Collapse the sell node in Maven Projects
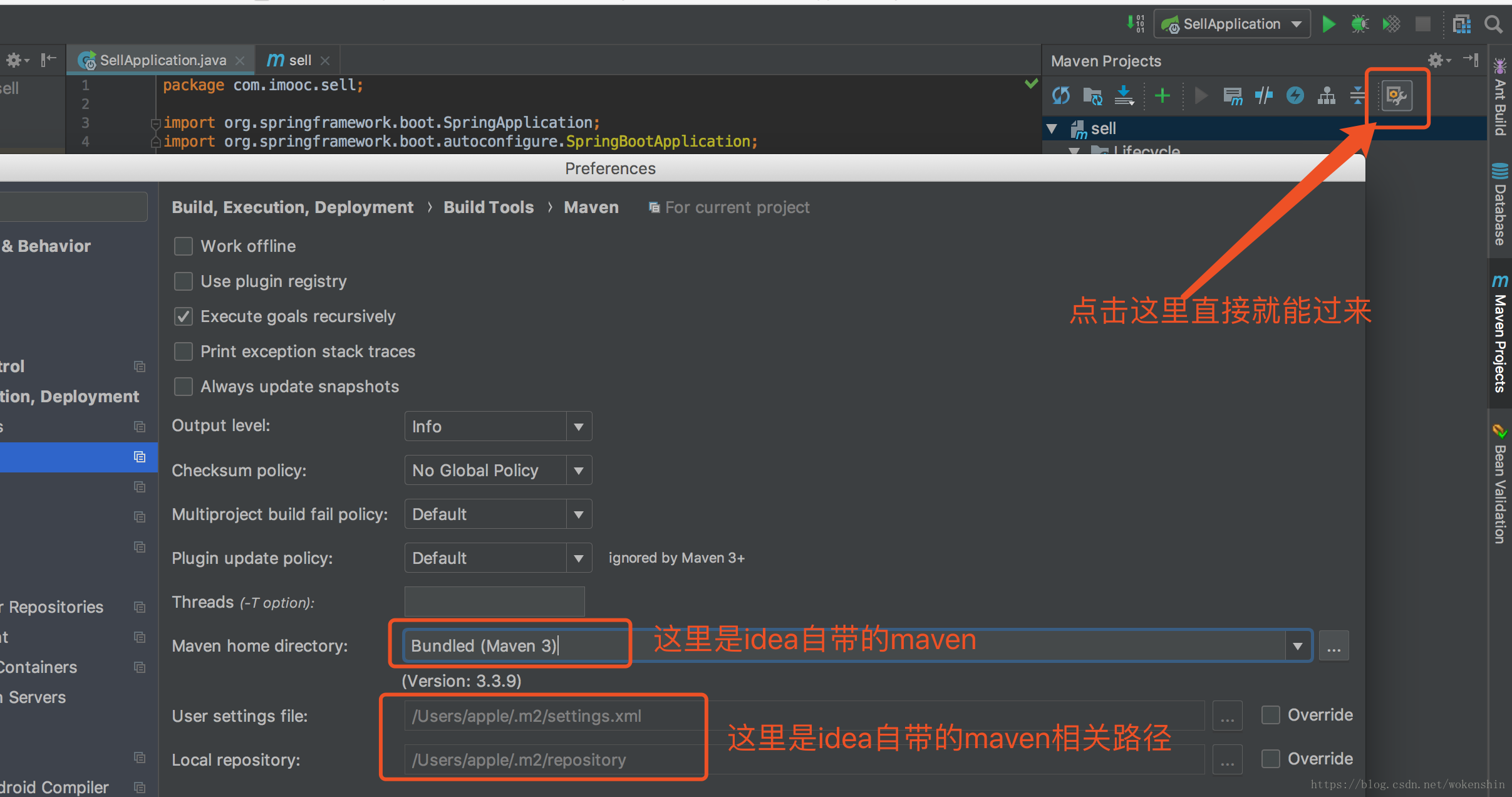 tap(1053, 129)
